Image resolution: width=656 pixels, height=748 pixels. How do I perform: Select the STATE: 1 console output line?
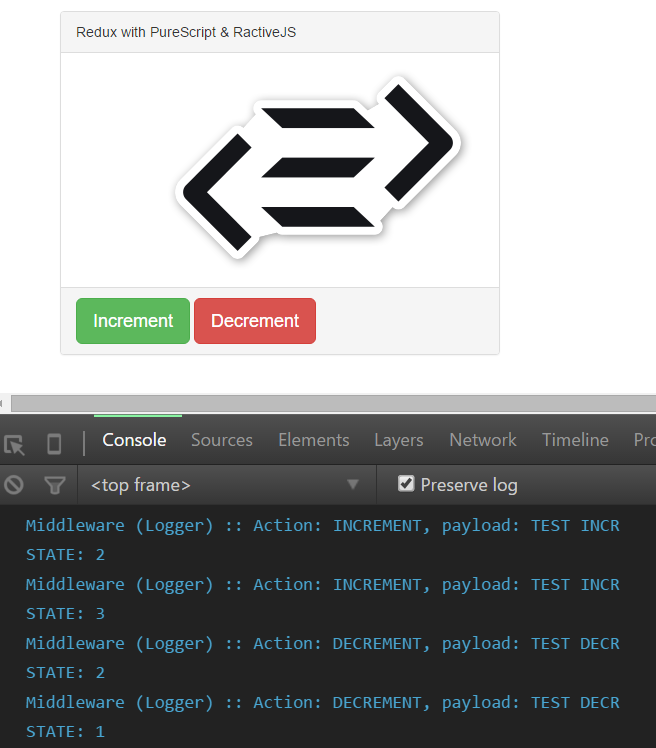pyautogui.click(x=65, y=732)
